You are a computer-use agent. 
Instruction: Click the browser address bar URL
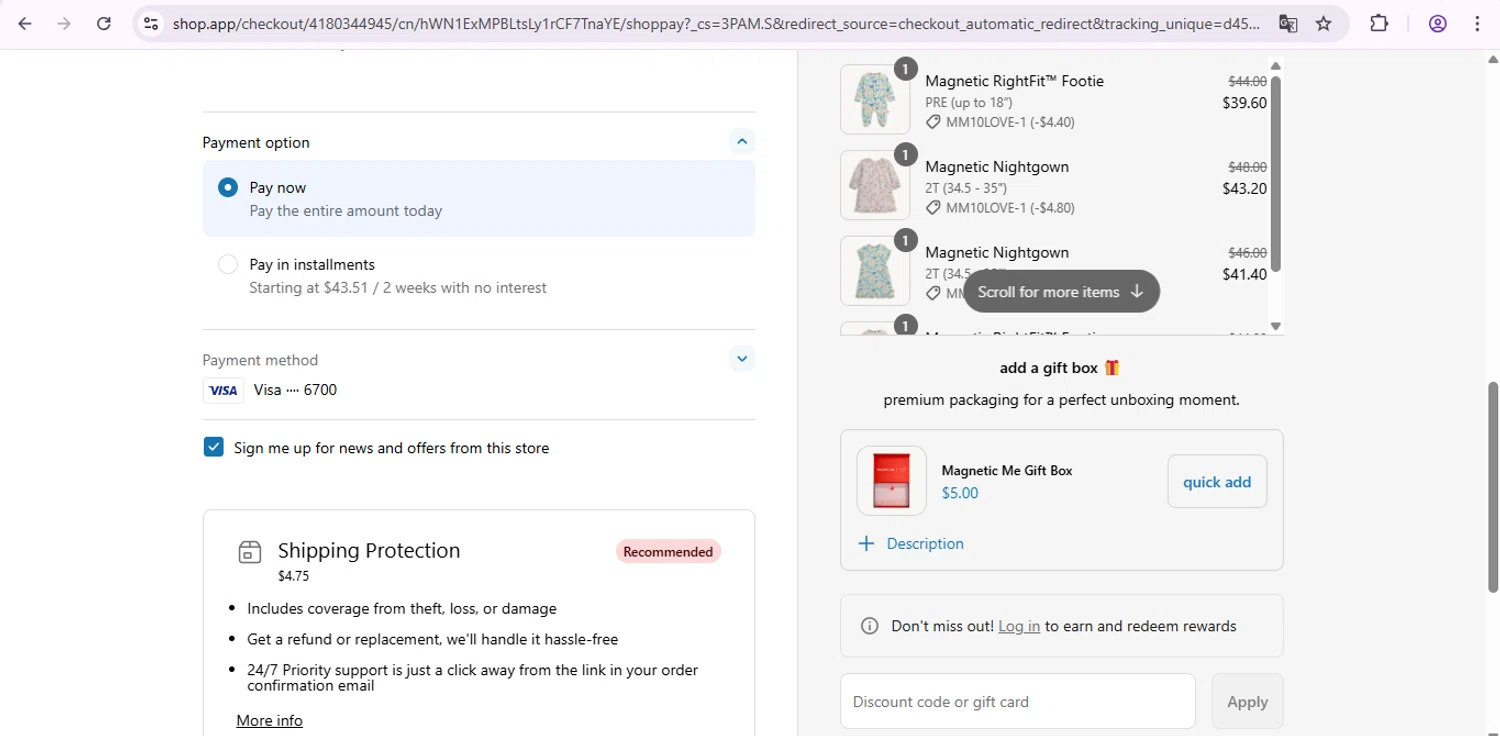pos(715,24)
